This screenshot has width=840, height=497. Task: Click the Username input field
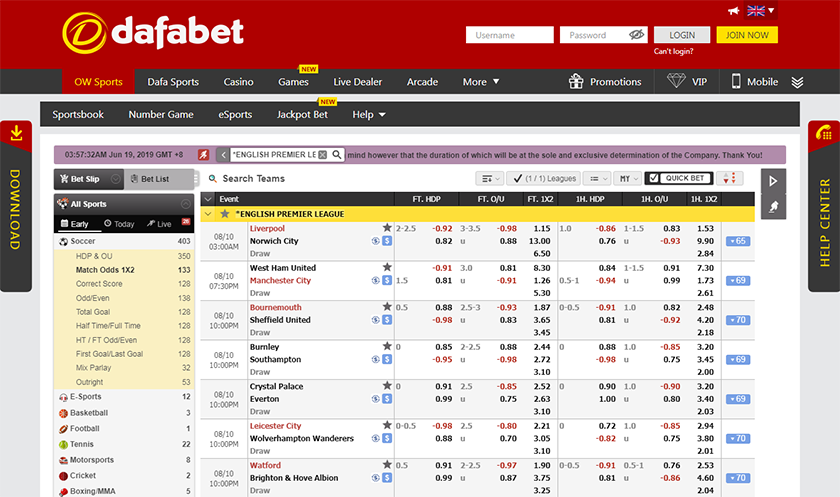pyautogui.click(x=509, y=35)
